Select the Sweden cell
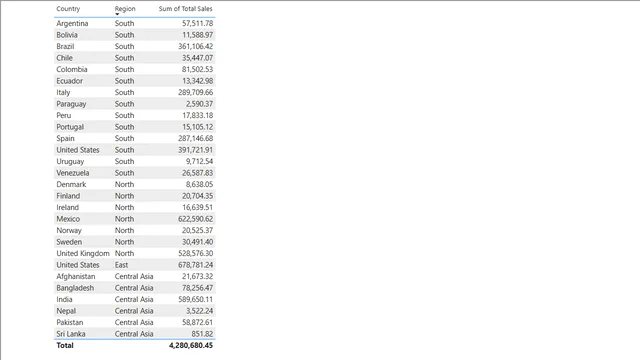The height and width of the screenshot is (360, 640). click(x=69, y=242)
